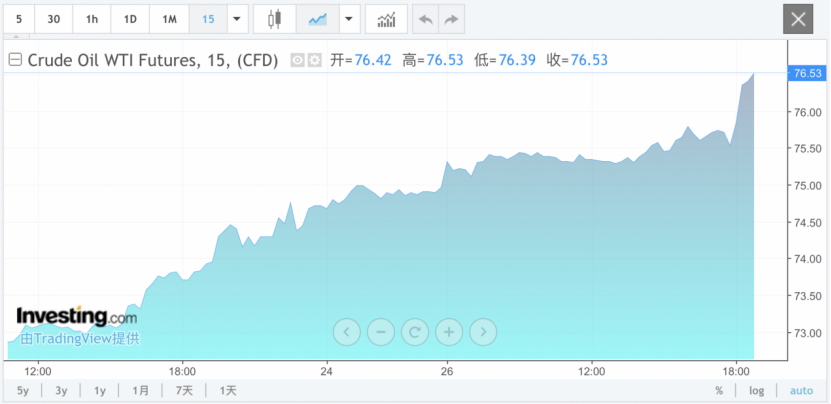Screen dimensions: 831x404
Task: Toggle visibility eye icon for the series
Action: [x=297, y=60]
